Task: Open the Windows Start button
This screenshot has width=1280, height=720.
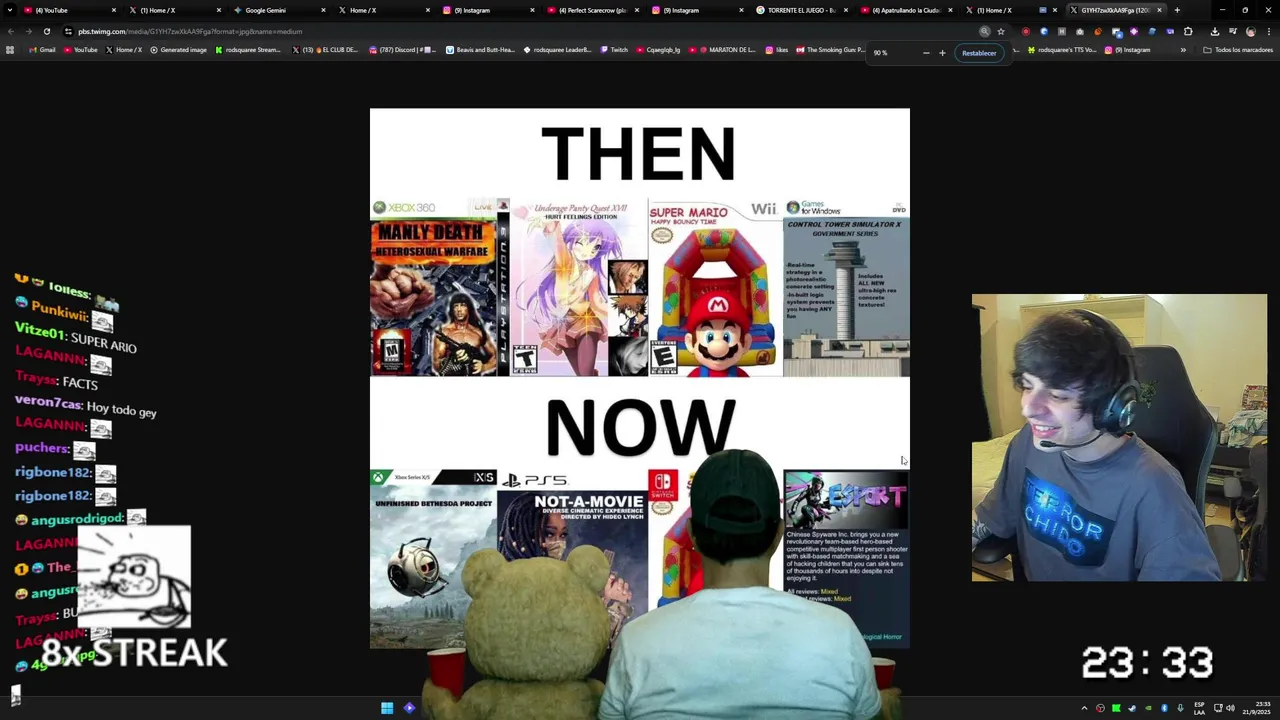Action: (387, 708)
